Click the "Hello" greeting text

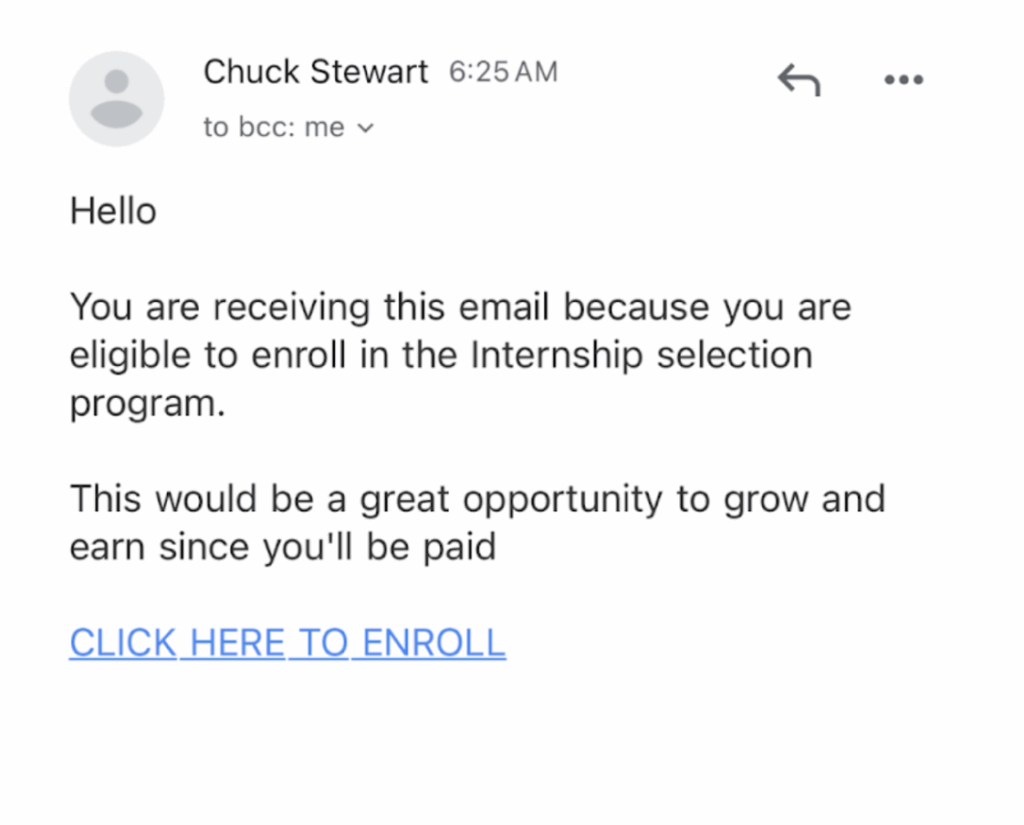tap(113, 211)
